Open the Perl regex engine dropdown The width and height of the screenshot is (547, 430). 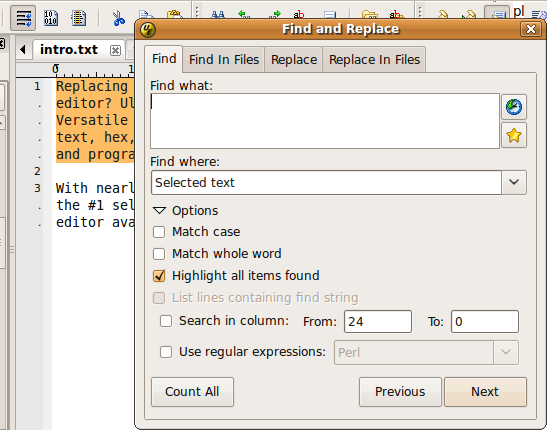click(505, 353)
